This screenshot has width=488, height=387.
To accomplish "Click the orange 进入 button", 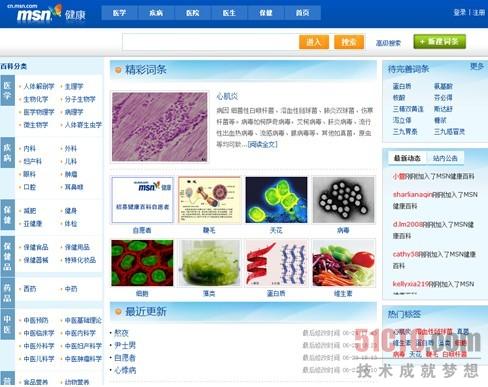I will 314,42.
